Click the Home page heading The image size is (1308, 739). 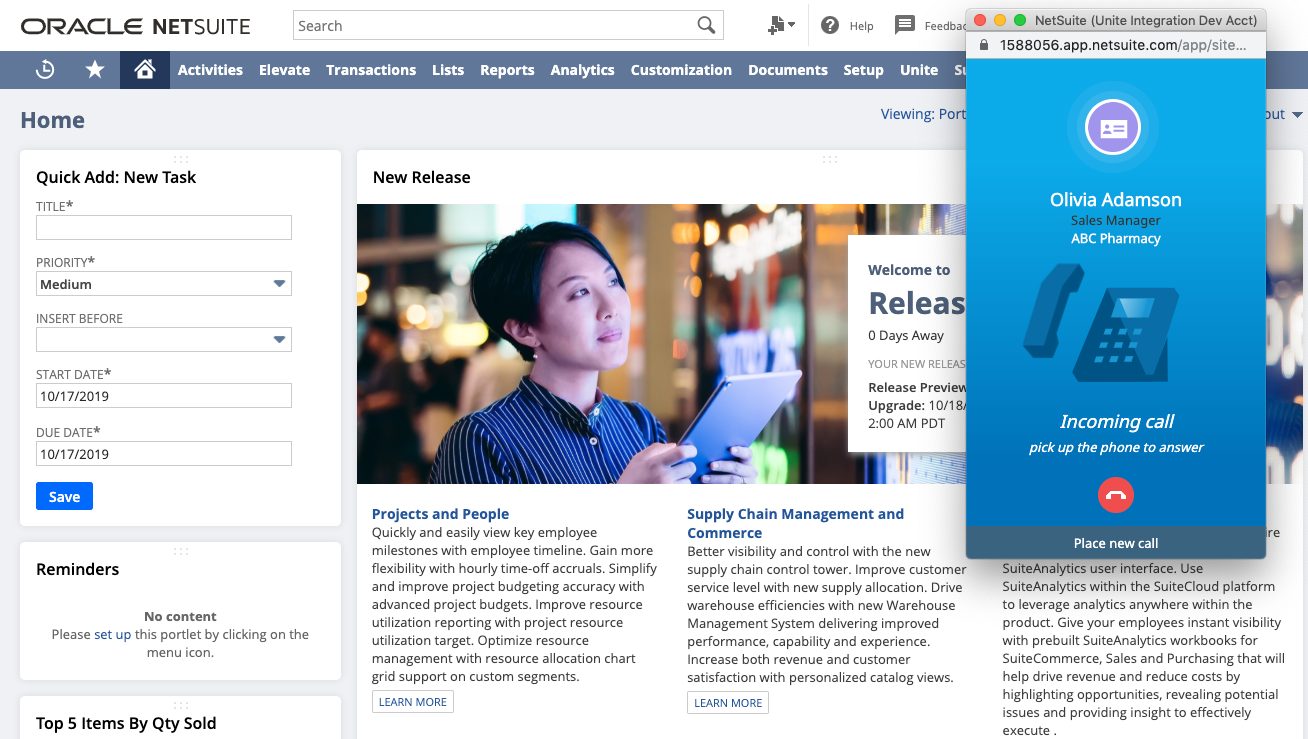click(x=52, y=120)
